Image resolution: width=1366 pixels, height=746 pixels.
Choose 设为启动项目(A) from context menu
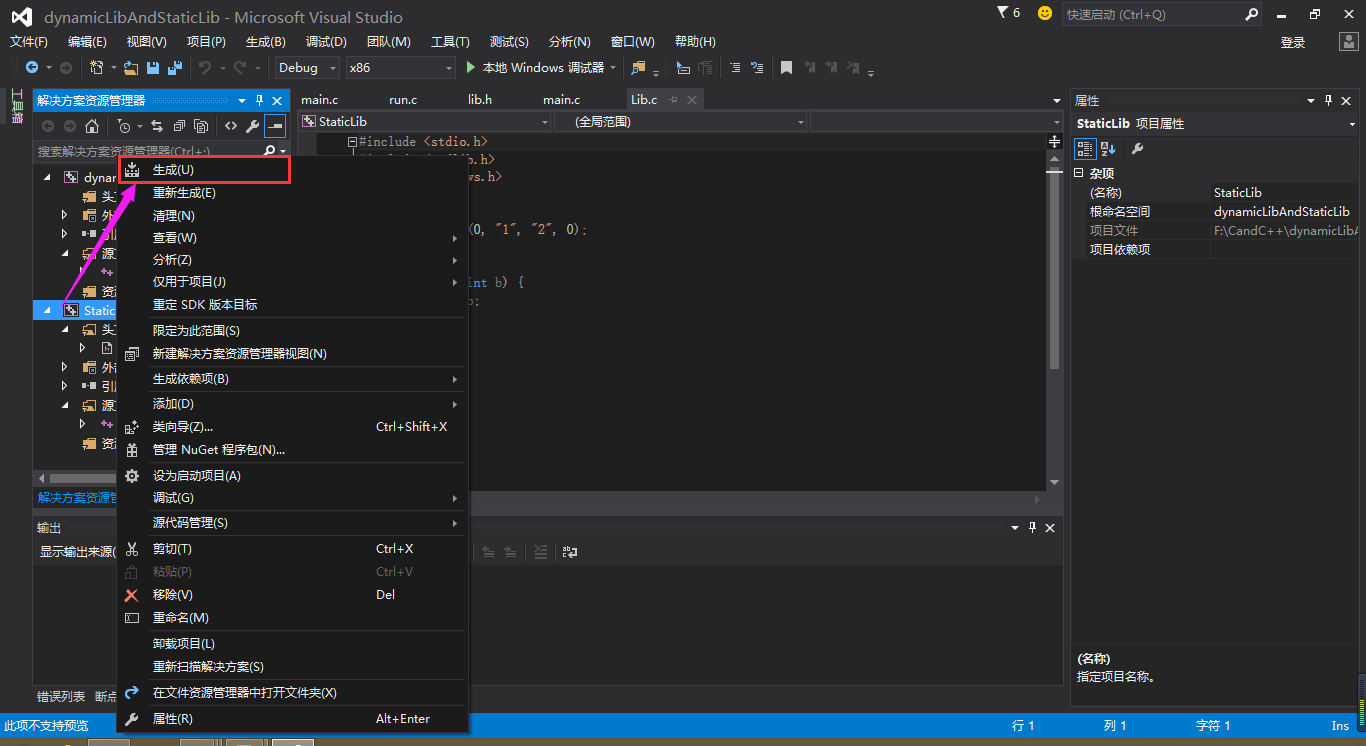(293, 476)
